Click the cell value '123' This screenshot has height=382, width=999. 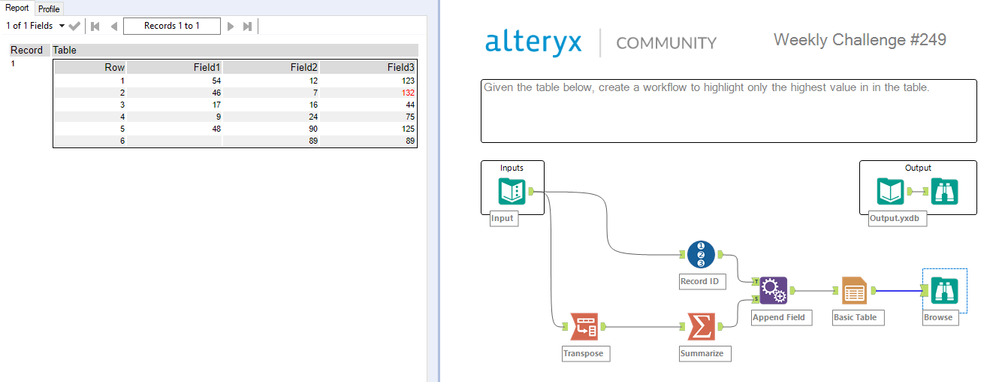408,81
